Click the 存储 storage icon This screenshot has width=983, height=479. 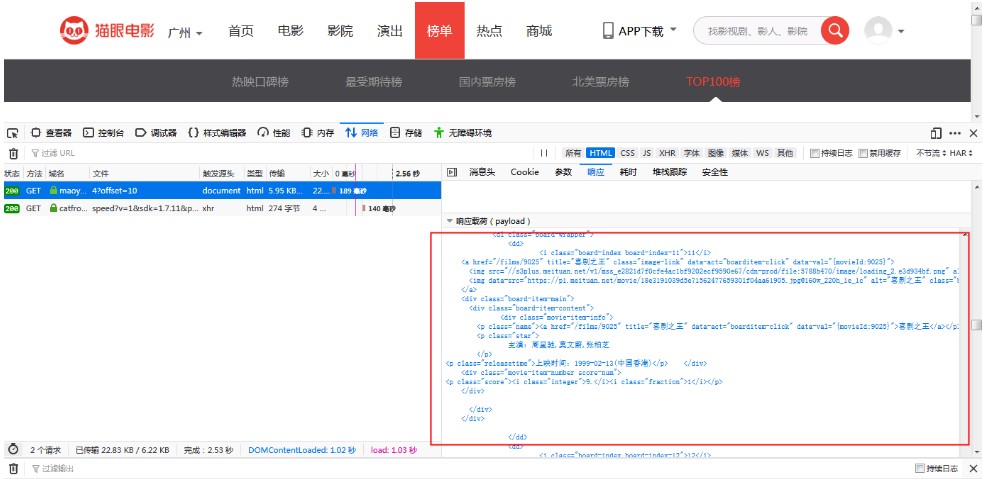[395, 133]
